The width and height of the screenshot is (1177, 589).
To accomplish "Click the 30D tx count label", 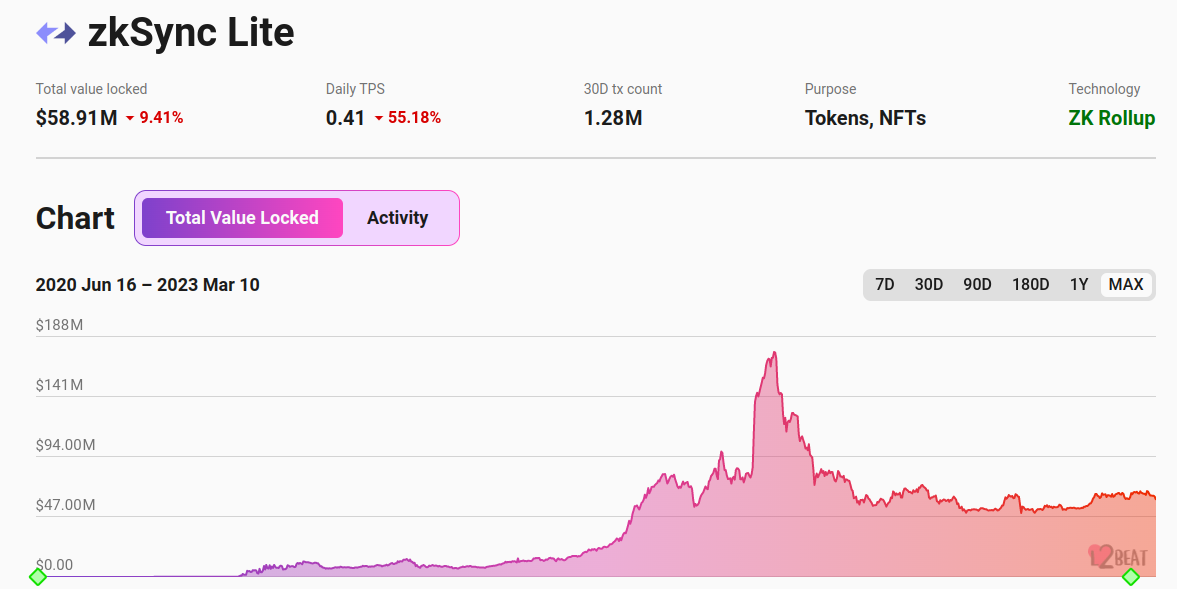I will pyautogui.click(x=623, y=89).
